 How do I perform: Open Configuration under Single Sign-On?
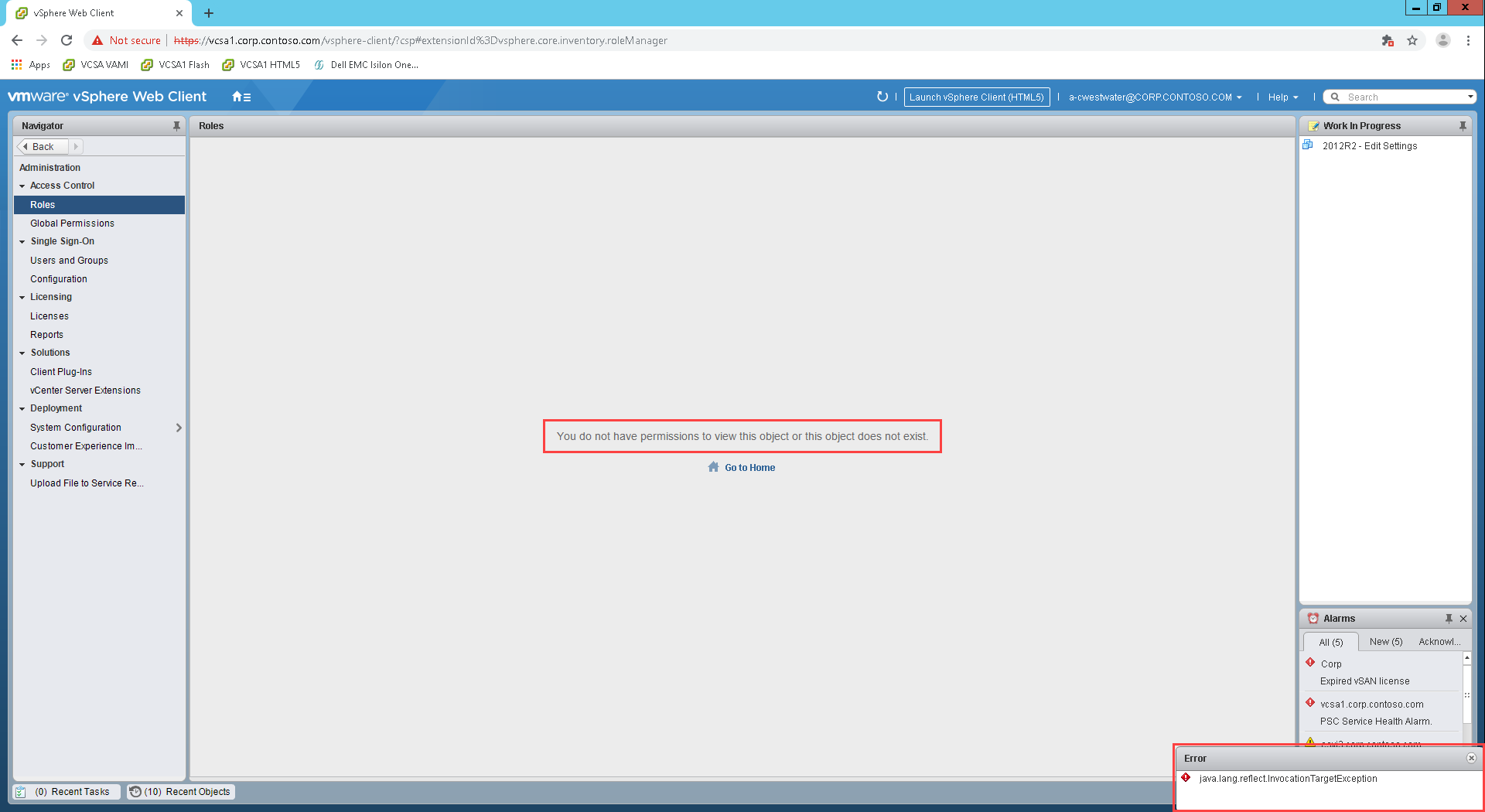(x=99, y=279)
